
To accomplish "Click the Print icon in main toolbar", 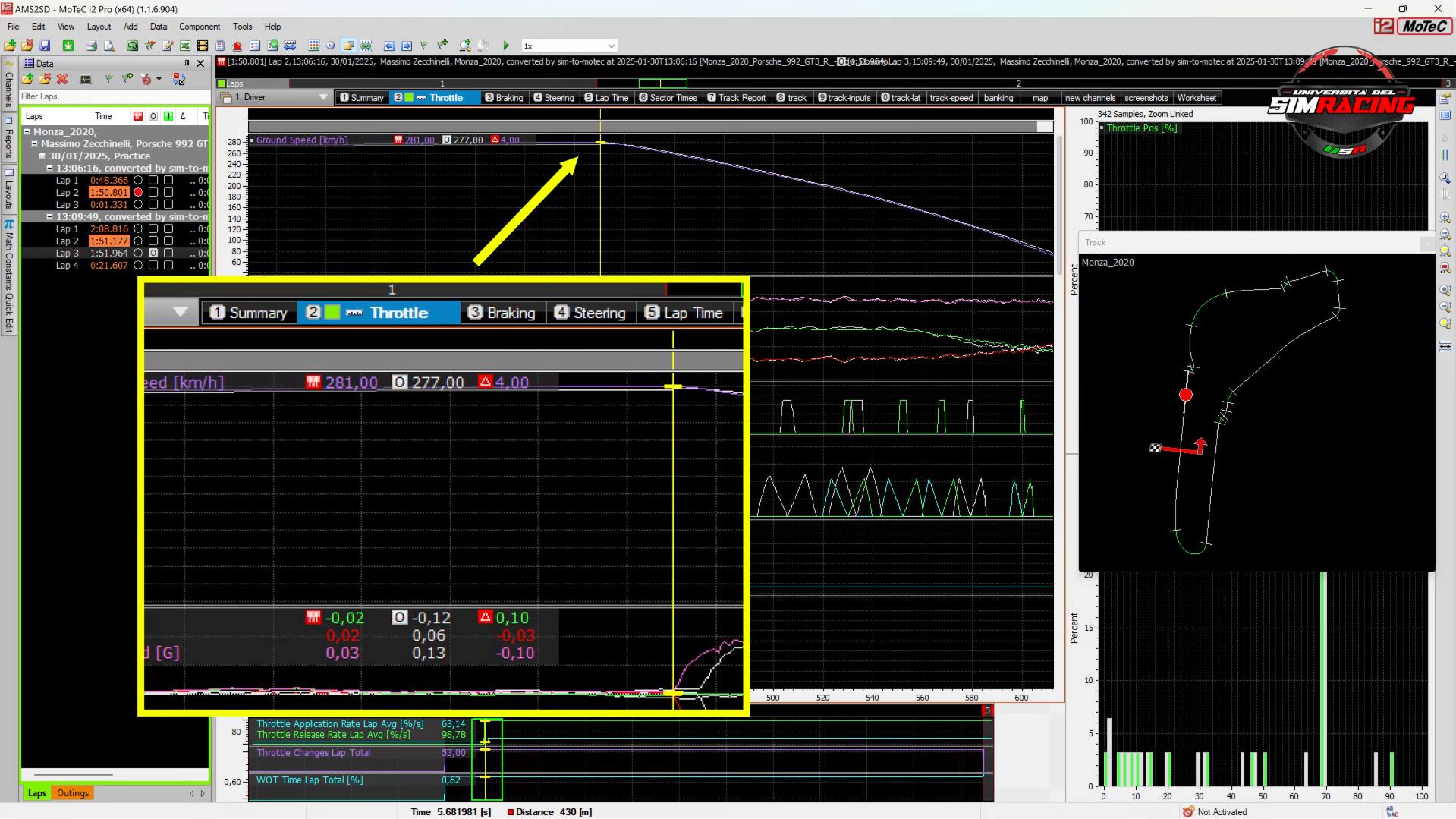I will point(91,46).
